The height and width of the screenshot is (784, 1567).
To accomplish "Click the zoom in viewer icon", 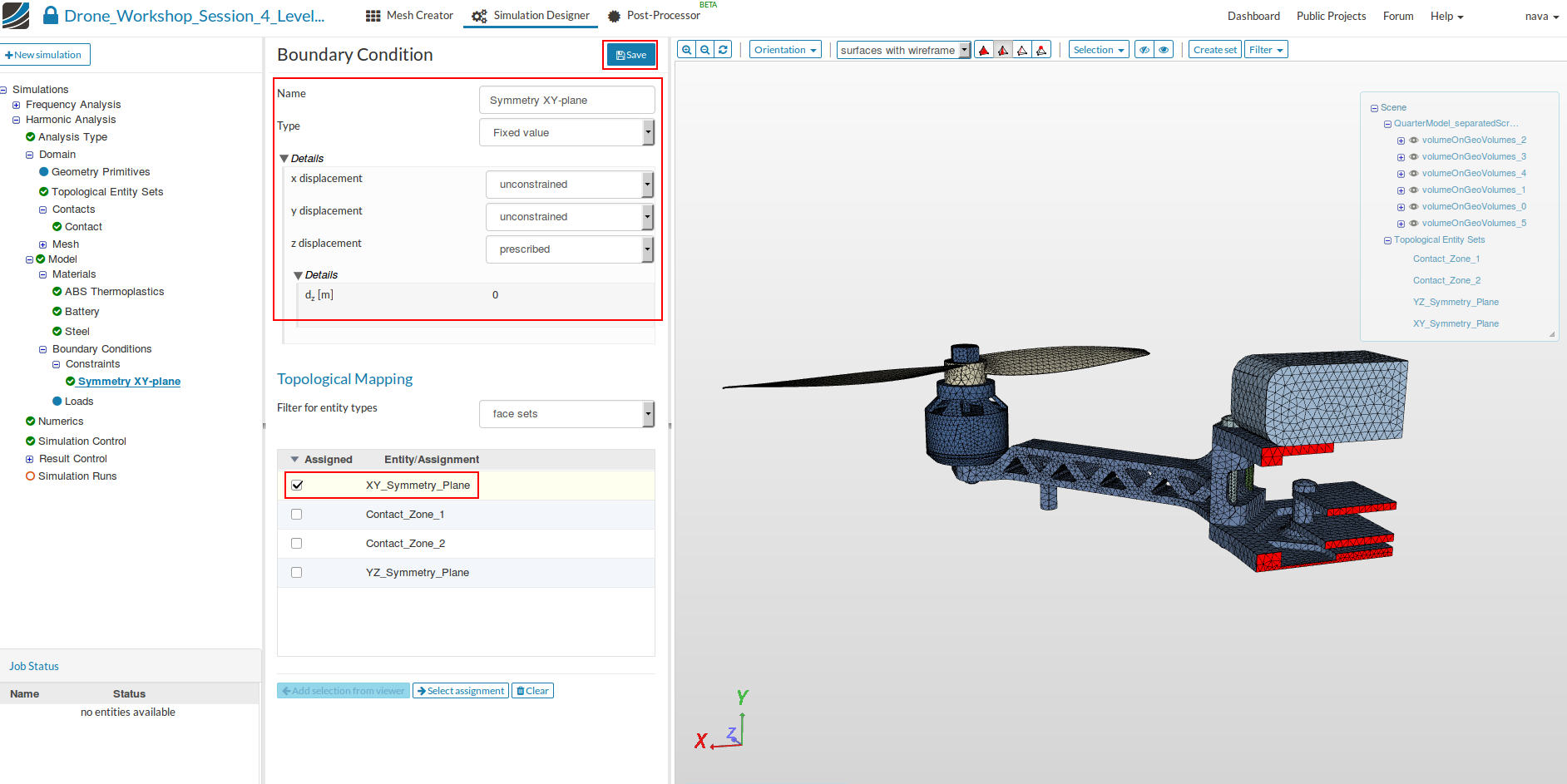I will pyautogui.click(x=687, y=50).
